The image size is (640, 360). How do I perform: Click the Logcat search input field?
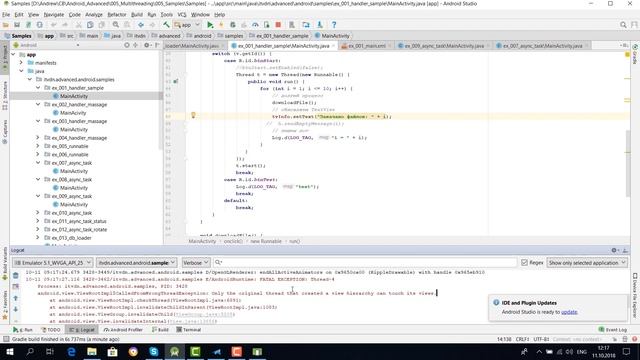tap(366, 262)
